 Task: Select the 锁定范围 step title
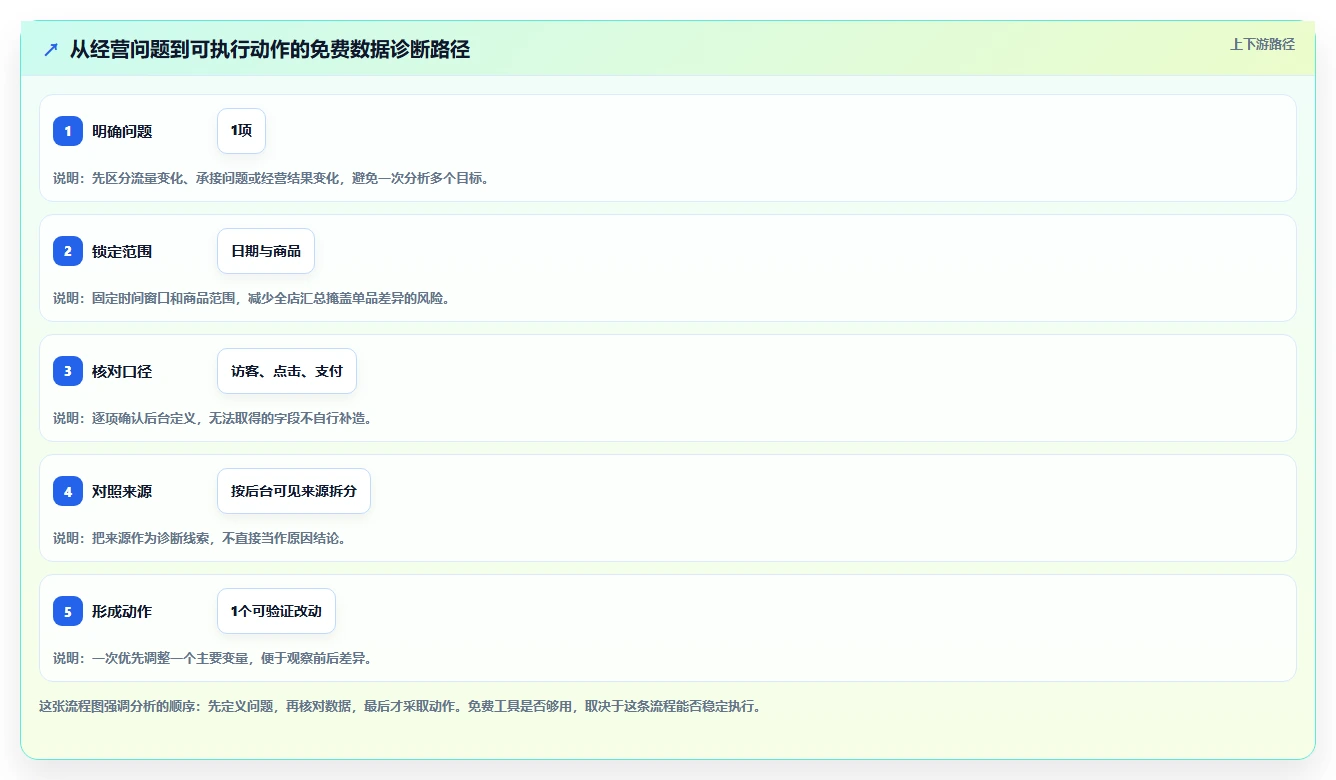point(122,251)
